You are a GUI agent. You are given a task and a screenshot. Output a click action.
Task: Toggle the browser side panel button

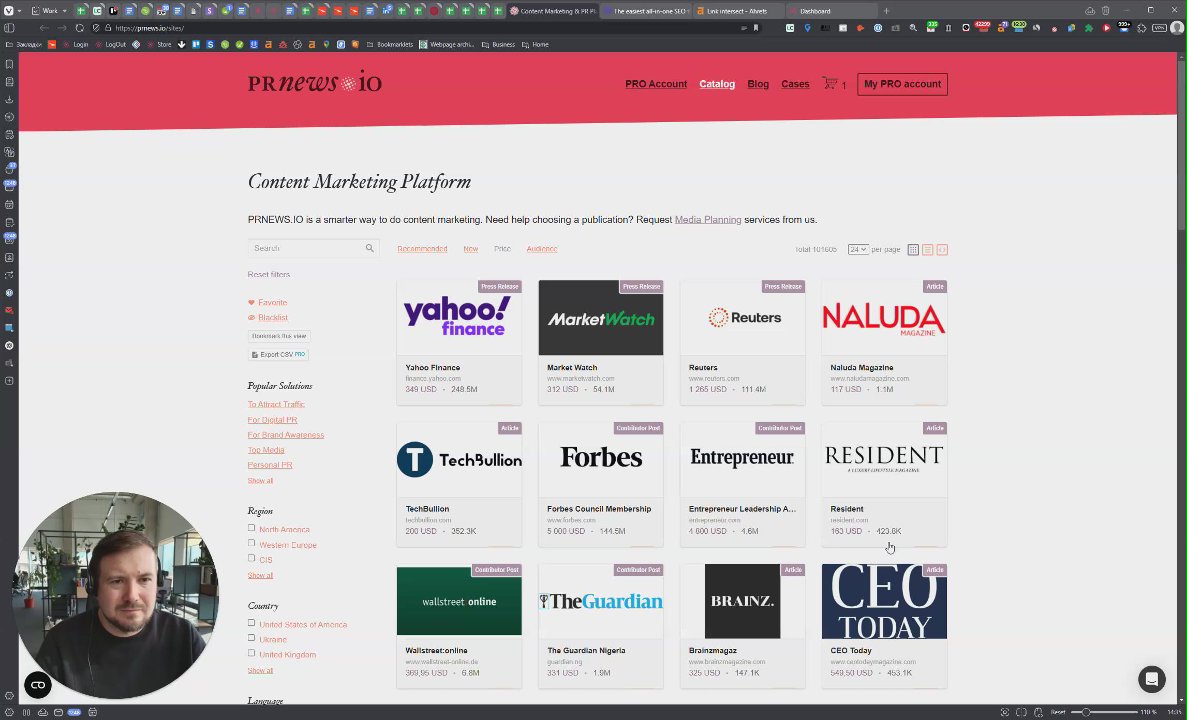tap(9, 28)
